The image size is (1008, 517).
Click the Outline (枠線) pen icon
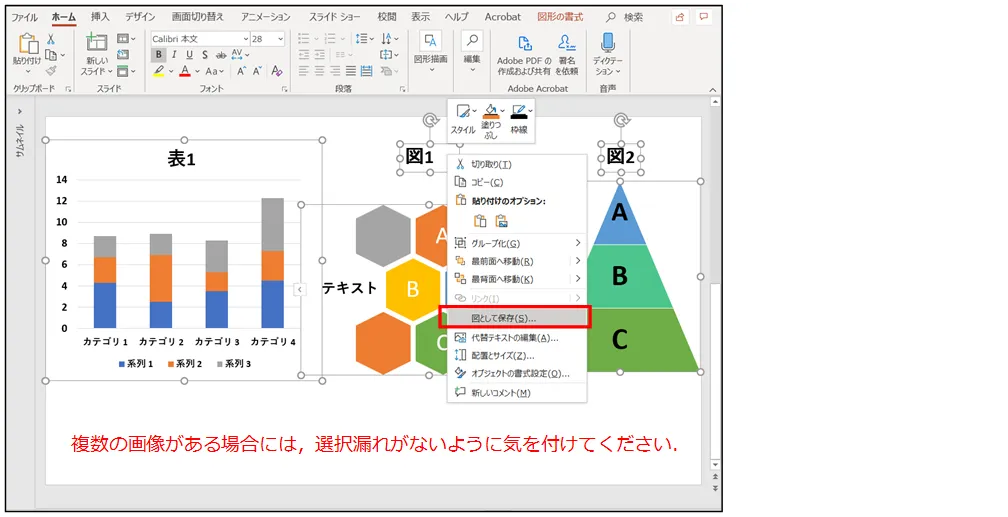click(x=518, y=112)
